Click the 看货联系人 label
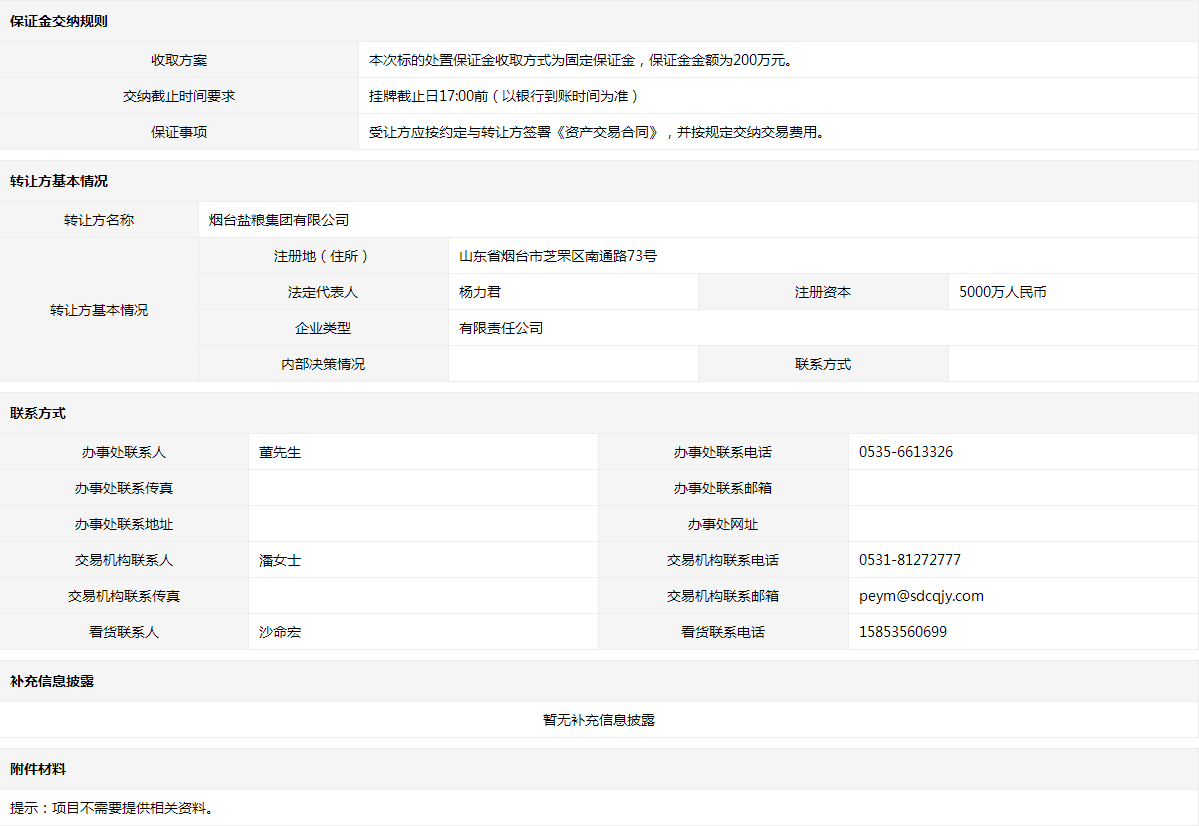The height and width of the screenshot is (826, 1199). tap(124, 632)
